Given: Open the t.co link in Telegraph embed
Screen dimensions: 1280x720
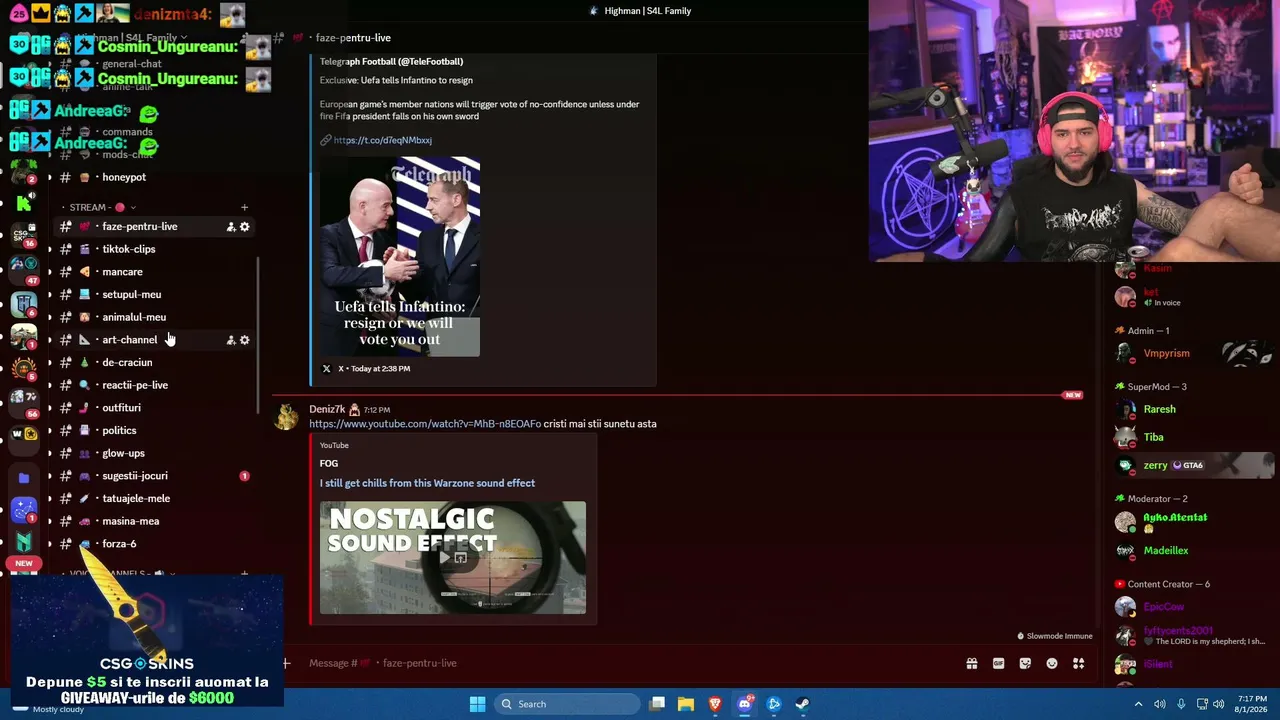Looking at the screenshot, I should point(383,140).
